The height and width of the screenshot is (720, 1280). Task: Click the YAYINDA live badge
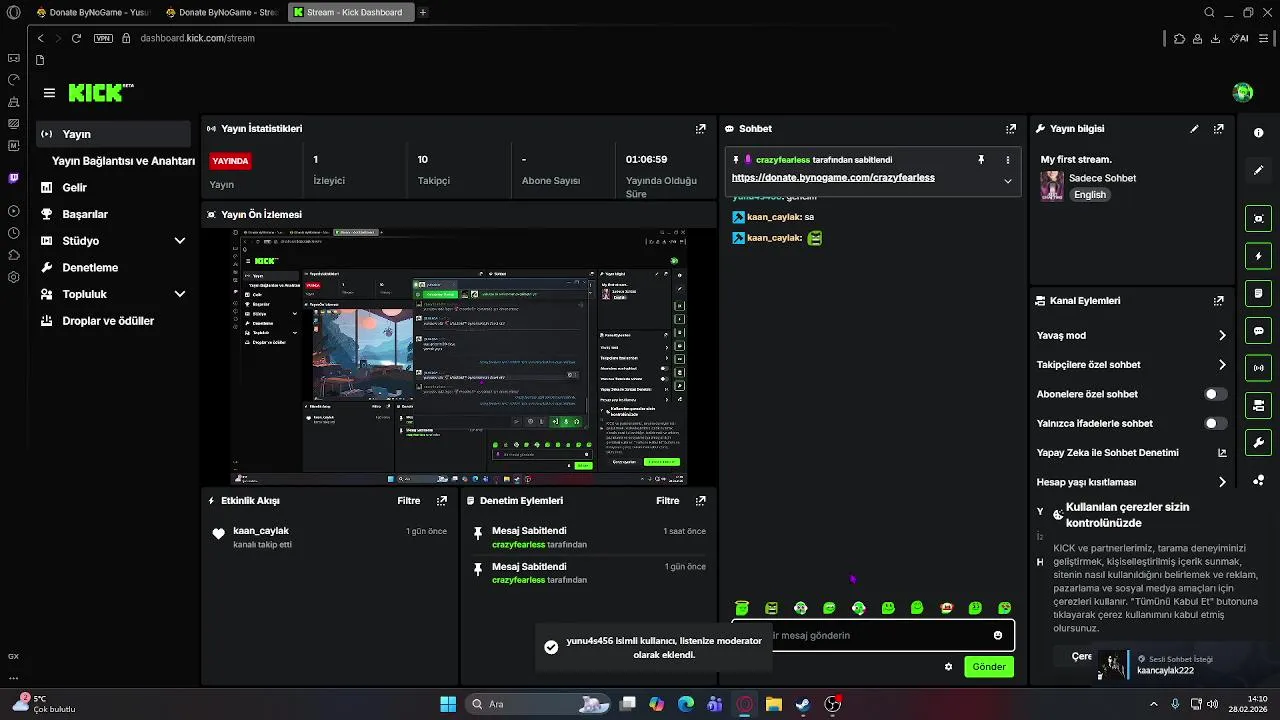point(231,160)
